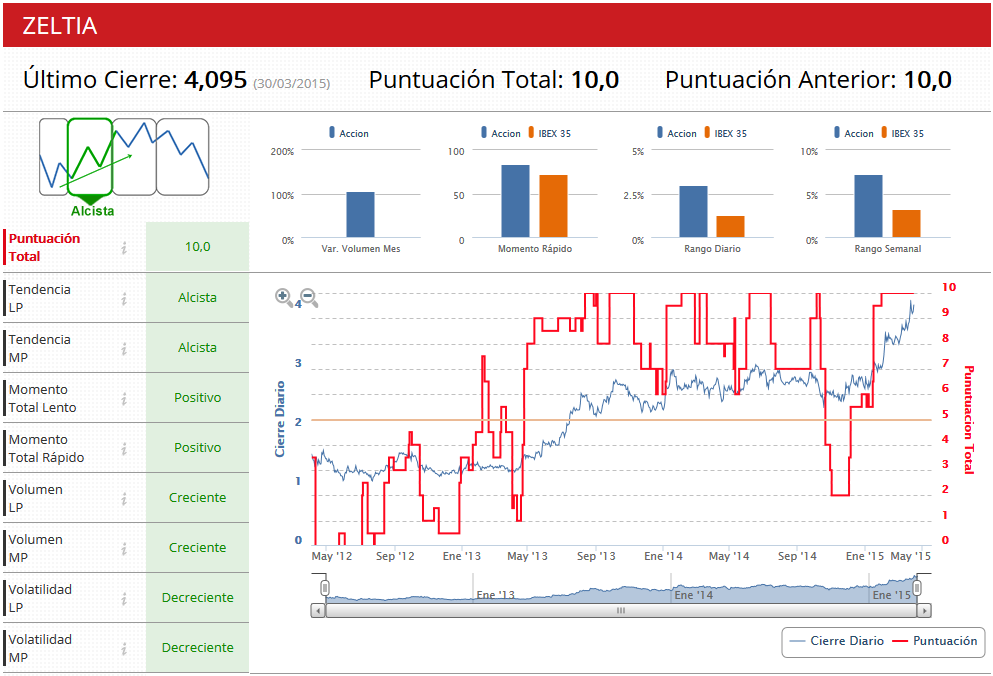Viewport: 993px width, 676px height.
Task: Toggle the Cierre Diario line in the legend
Action: (x=837, y=641)
